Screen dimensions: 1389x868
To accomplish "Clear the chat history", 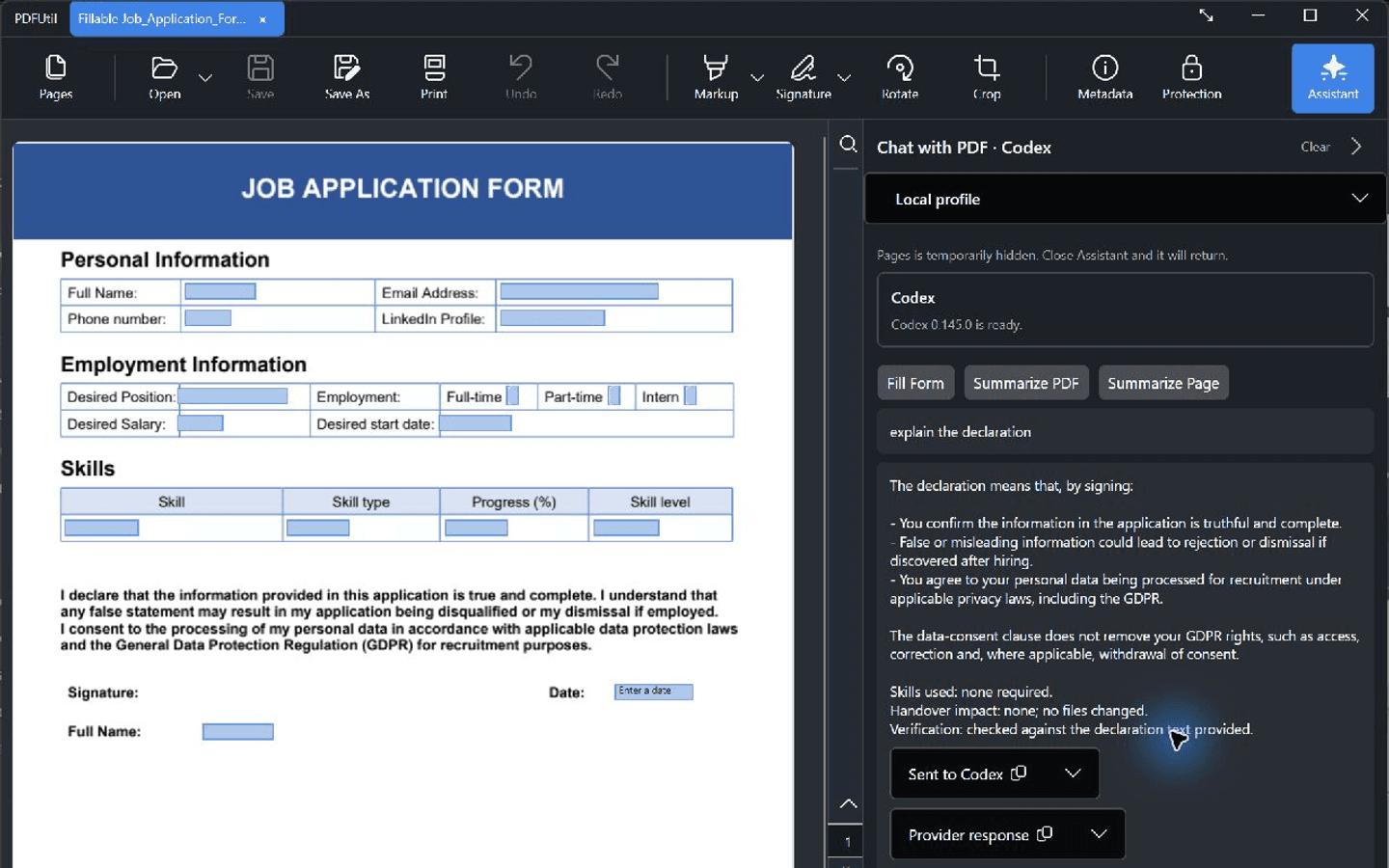I will (1315, 147).
